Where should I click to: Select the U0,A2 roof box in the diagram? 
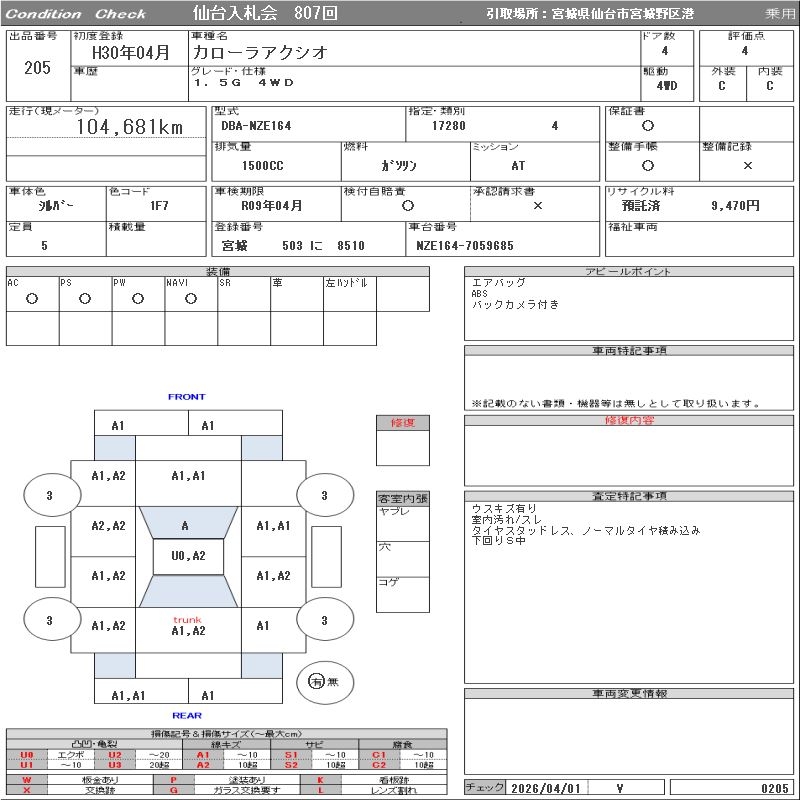click(x=188, y=556)
